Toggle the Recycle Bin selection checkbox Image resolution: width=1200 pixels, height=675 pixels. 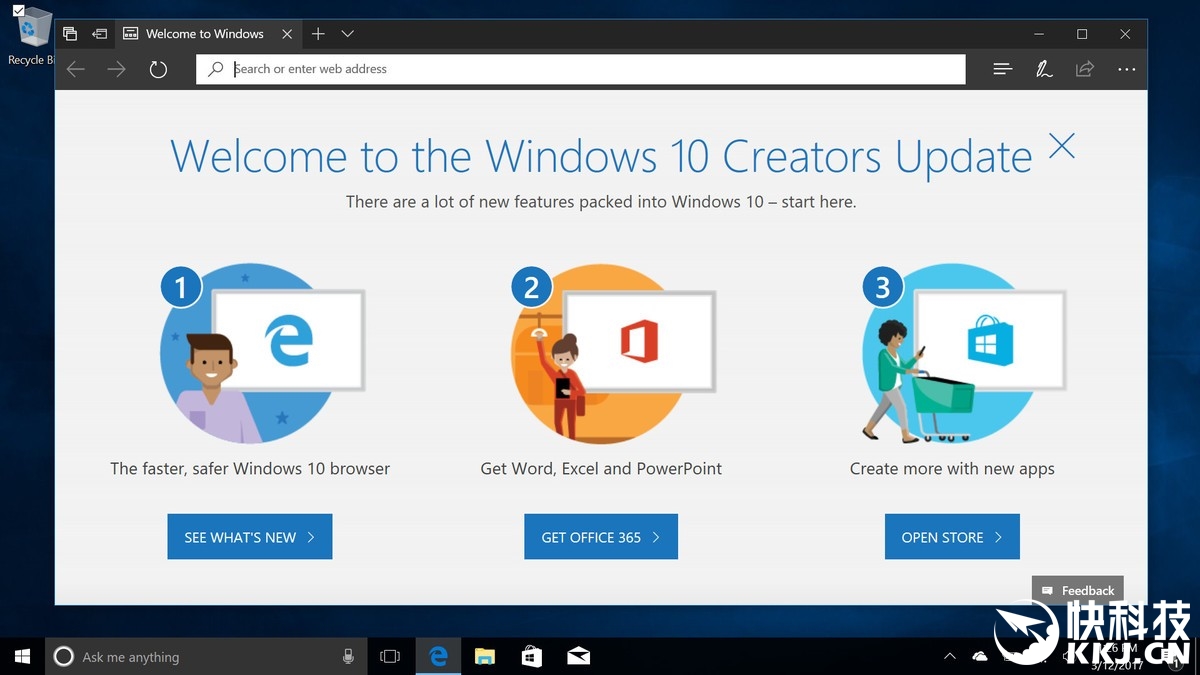18,11
